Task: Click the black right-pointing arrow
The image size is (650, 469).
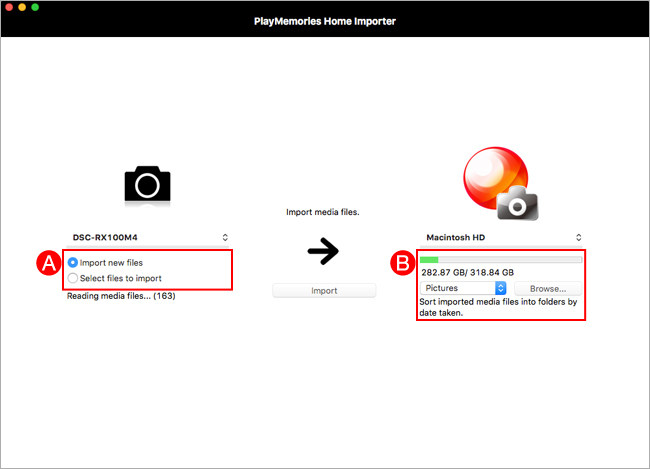Action: [323, 253]
